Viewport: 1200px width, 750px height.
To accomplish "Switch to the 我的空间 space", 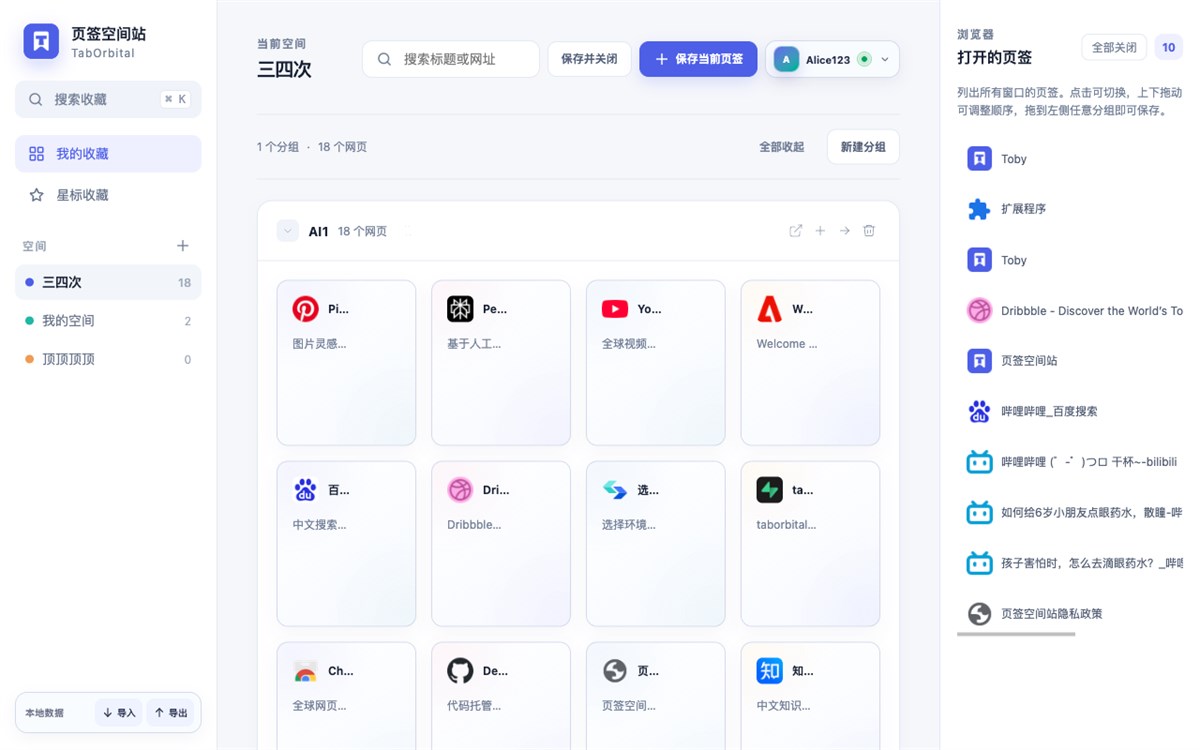I will click(x=108, y=321).
